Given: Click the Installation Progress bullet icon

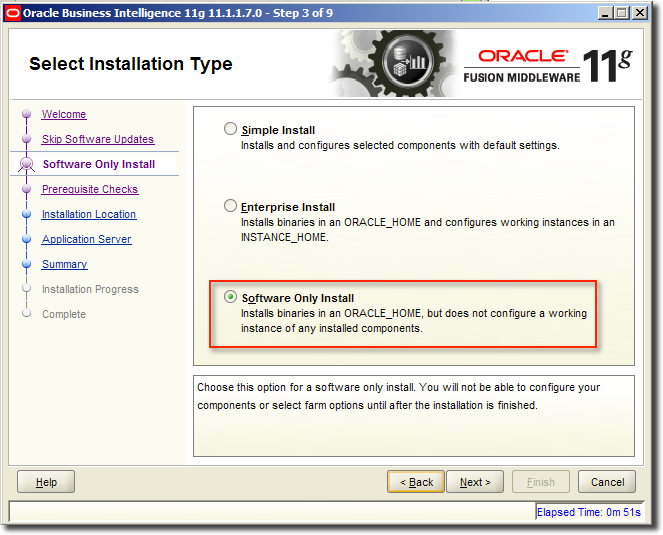Looking at the screenshot, I should pyautogui.click(x=27, y=288).
